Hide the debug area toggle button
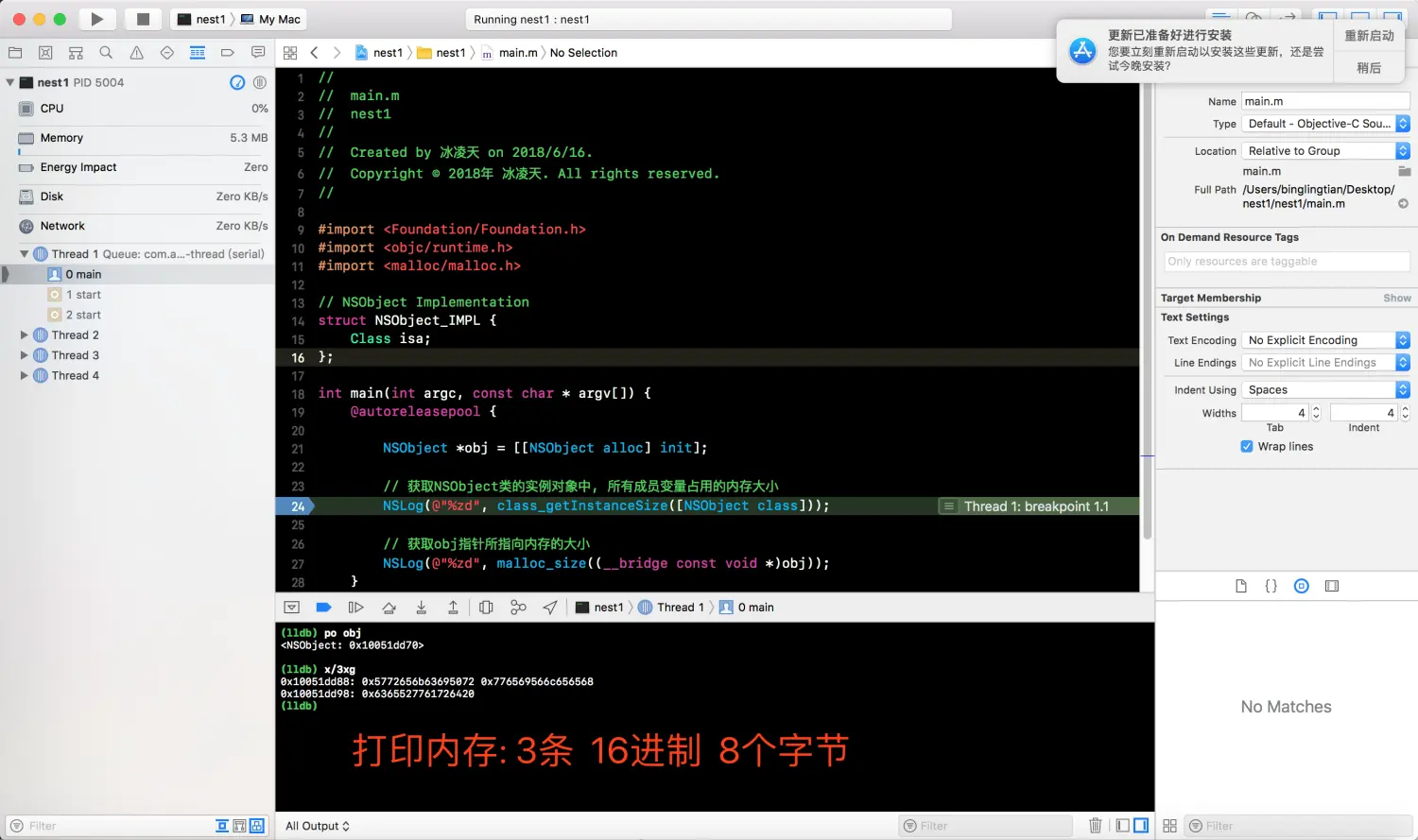The height and width of the screenshot is (840, 1418). click(292, 608)
